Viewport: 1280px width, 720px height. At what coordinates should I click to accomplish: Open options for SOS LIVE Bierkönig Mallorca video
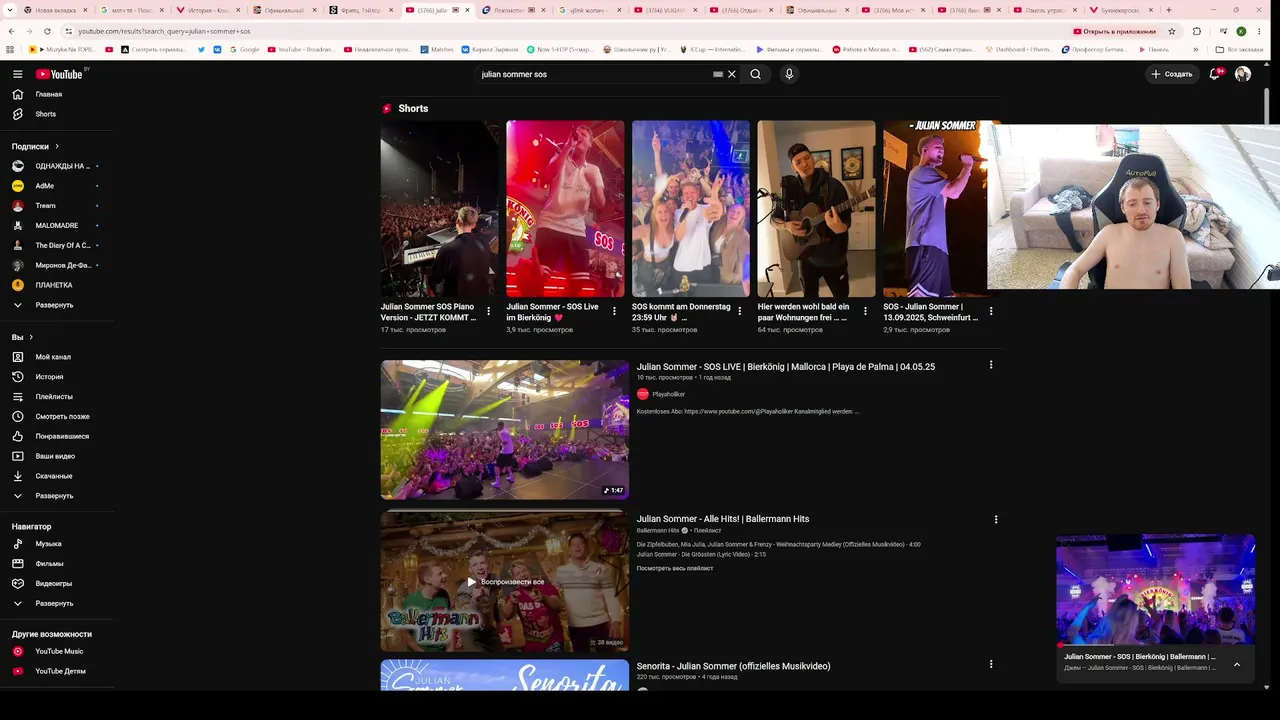click(991, 365)
